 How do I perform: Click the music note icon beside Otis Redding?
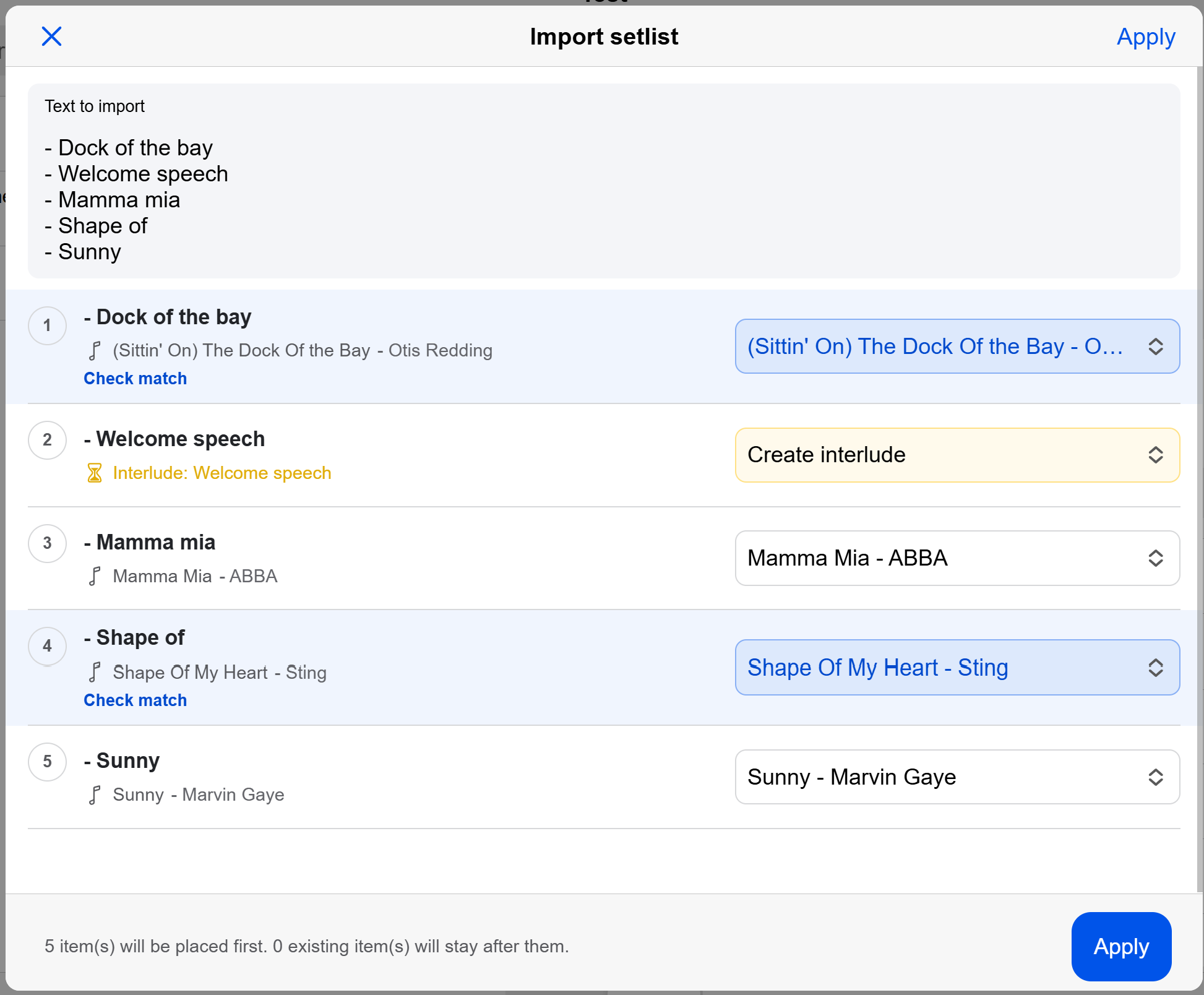(x=95, y=351)
